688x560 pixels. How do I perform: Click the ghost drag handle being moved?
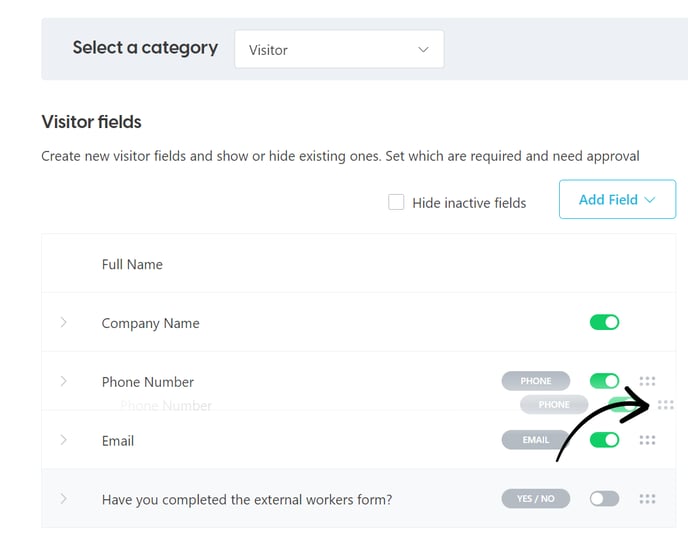click(x=666, y=405)
